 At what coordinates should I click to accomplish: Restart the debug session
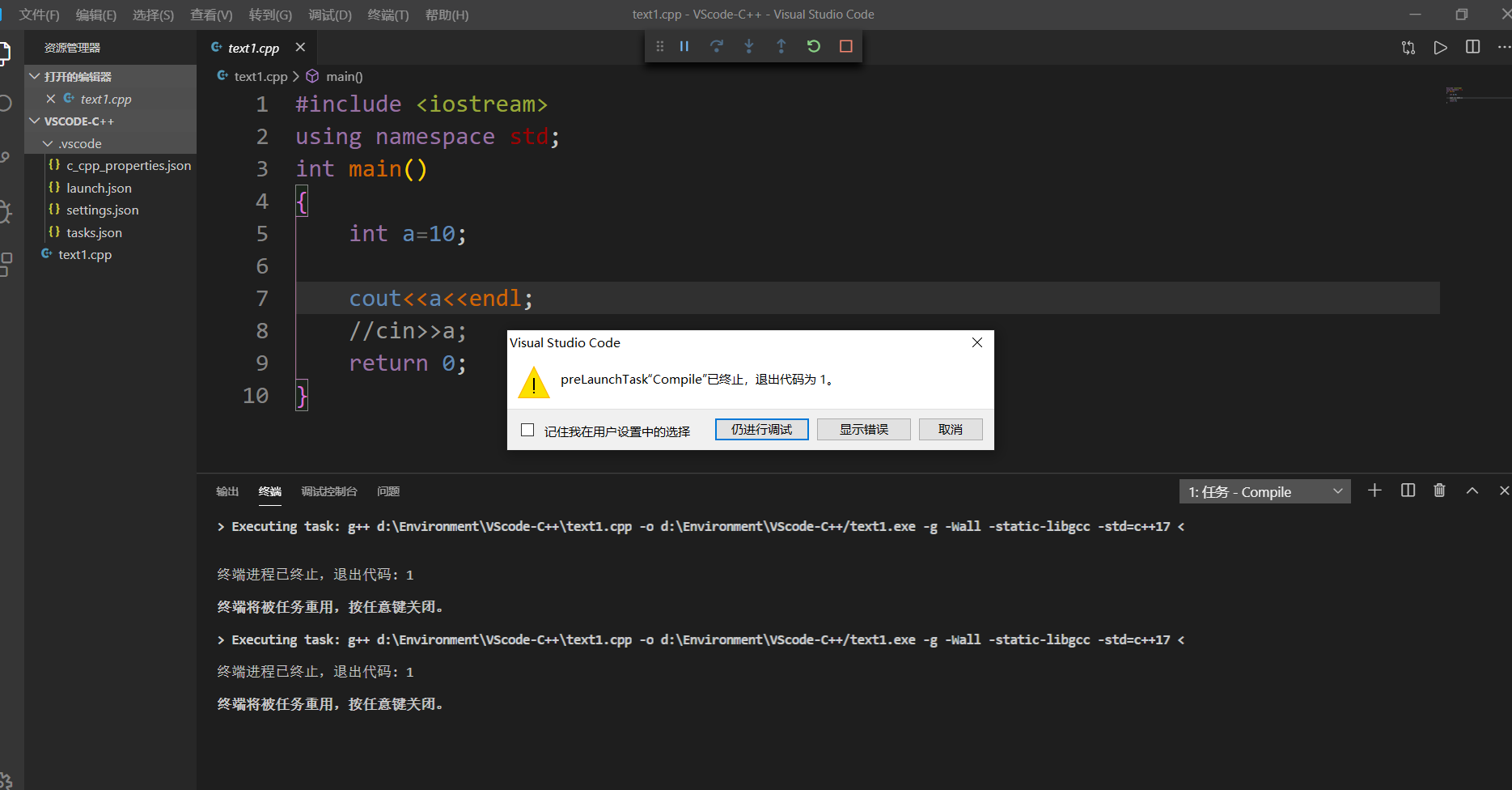coord(814,47)
